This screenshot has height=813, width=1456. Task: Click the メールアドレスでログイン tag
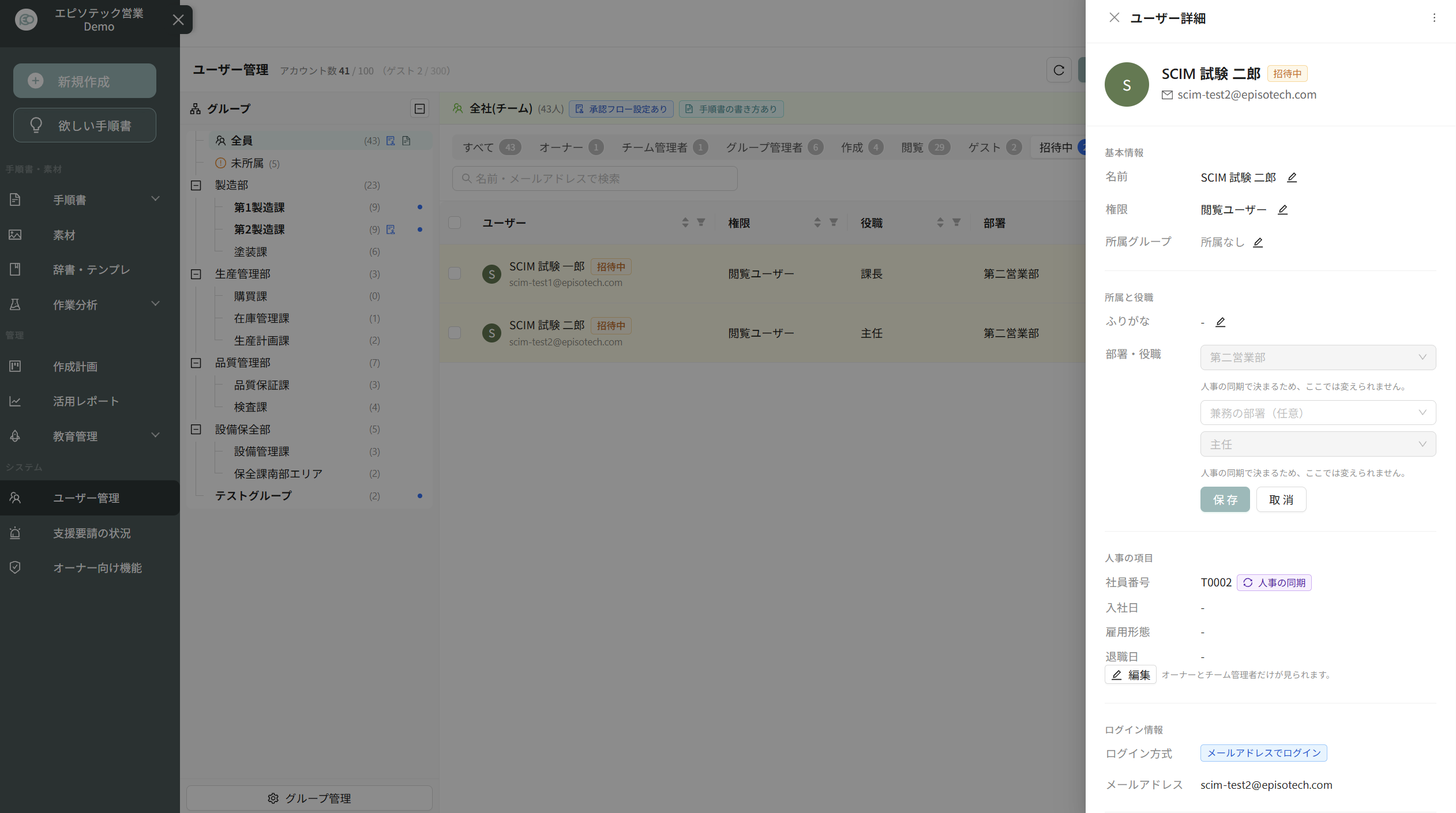[x=1264, y=753]
